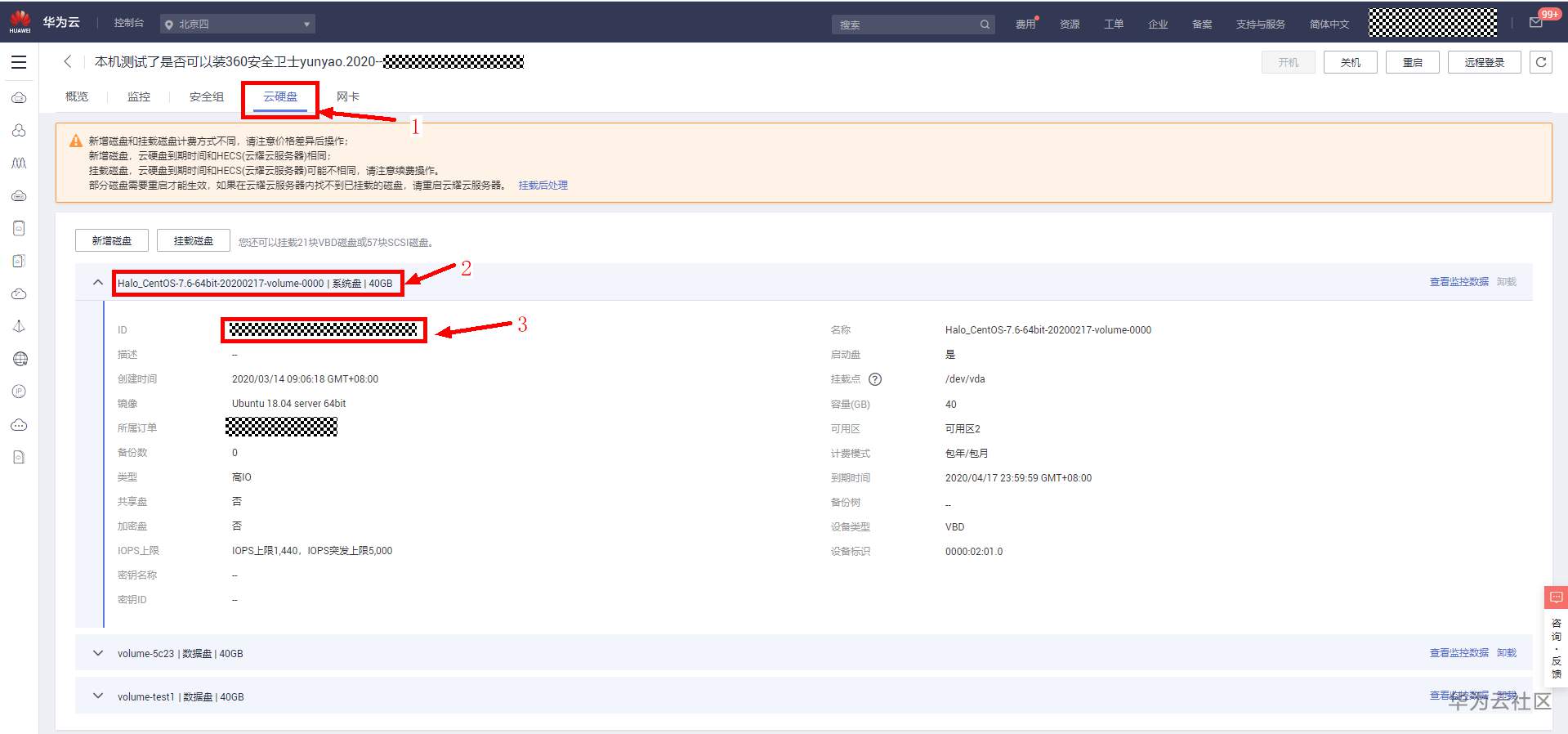Open the 企业 menu

click(x=1158, y=25)
